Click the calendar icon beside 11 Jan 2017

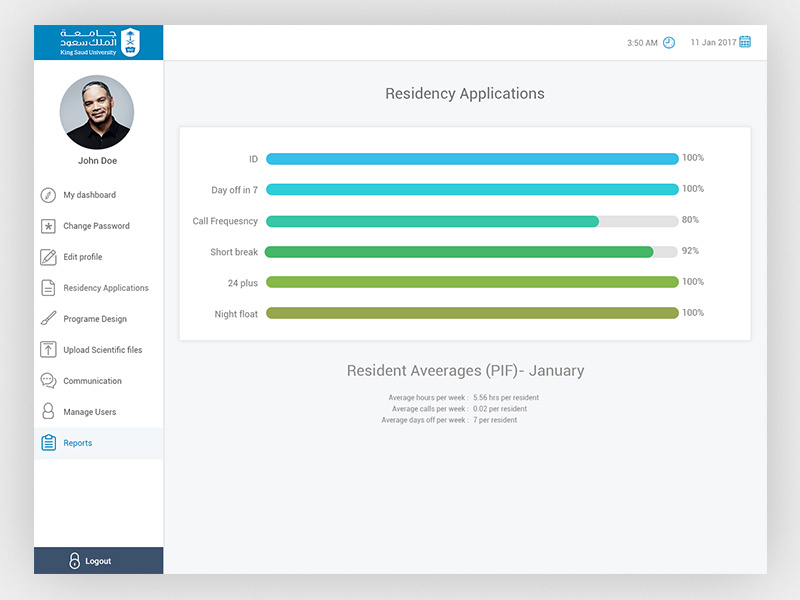point(744,42)
